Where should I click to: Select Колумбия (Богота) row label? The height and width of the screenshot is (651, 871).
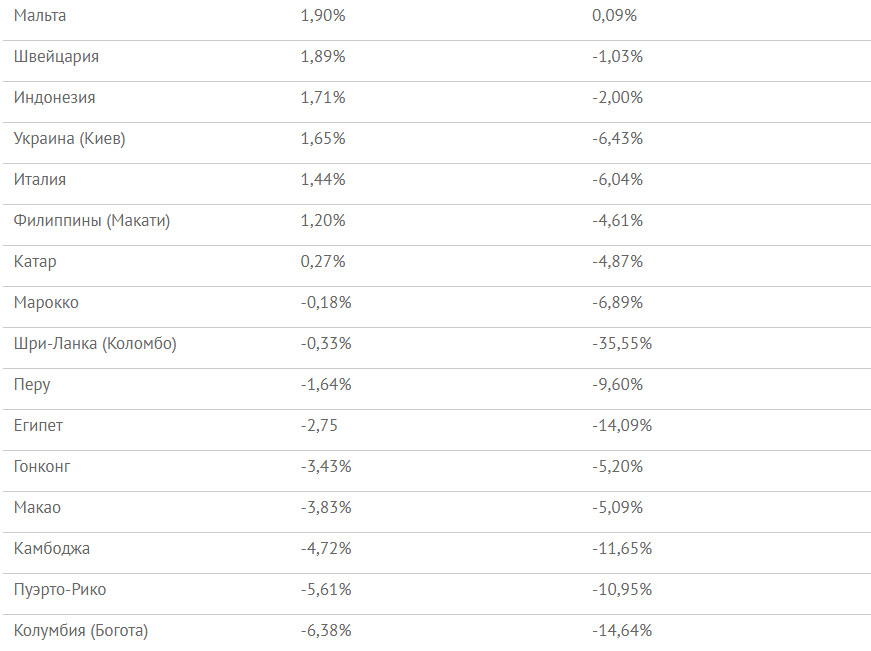pos(81,631)
